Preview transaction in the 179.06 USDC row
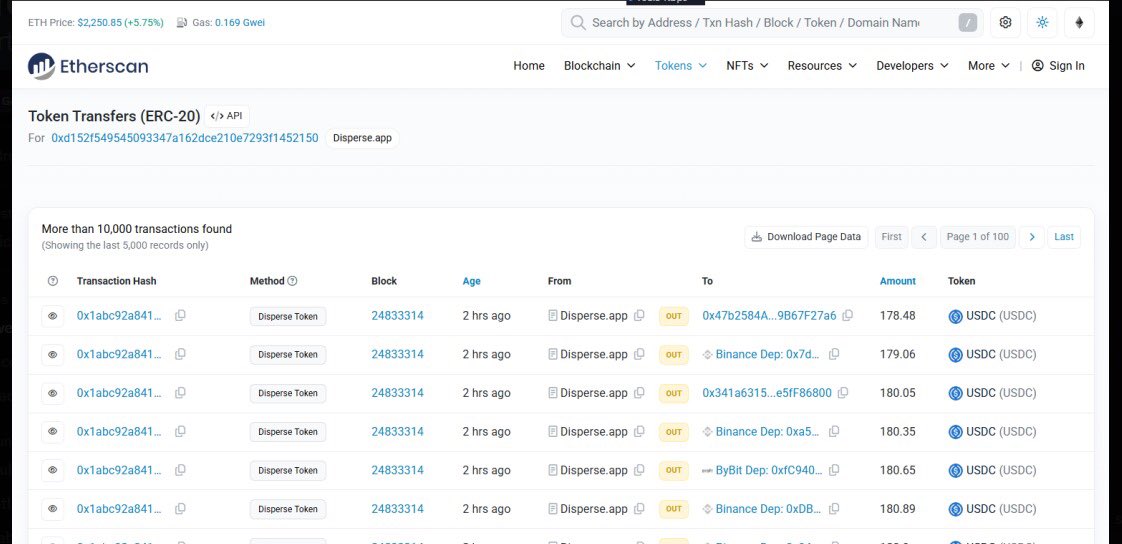Screen dimensions: 1122x544 tap(53, 354)
